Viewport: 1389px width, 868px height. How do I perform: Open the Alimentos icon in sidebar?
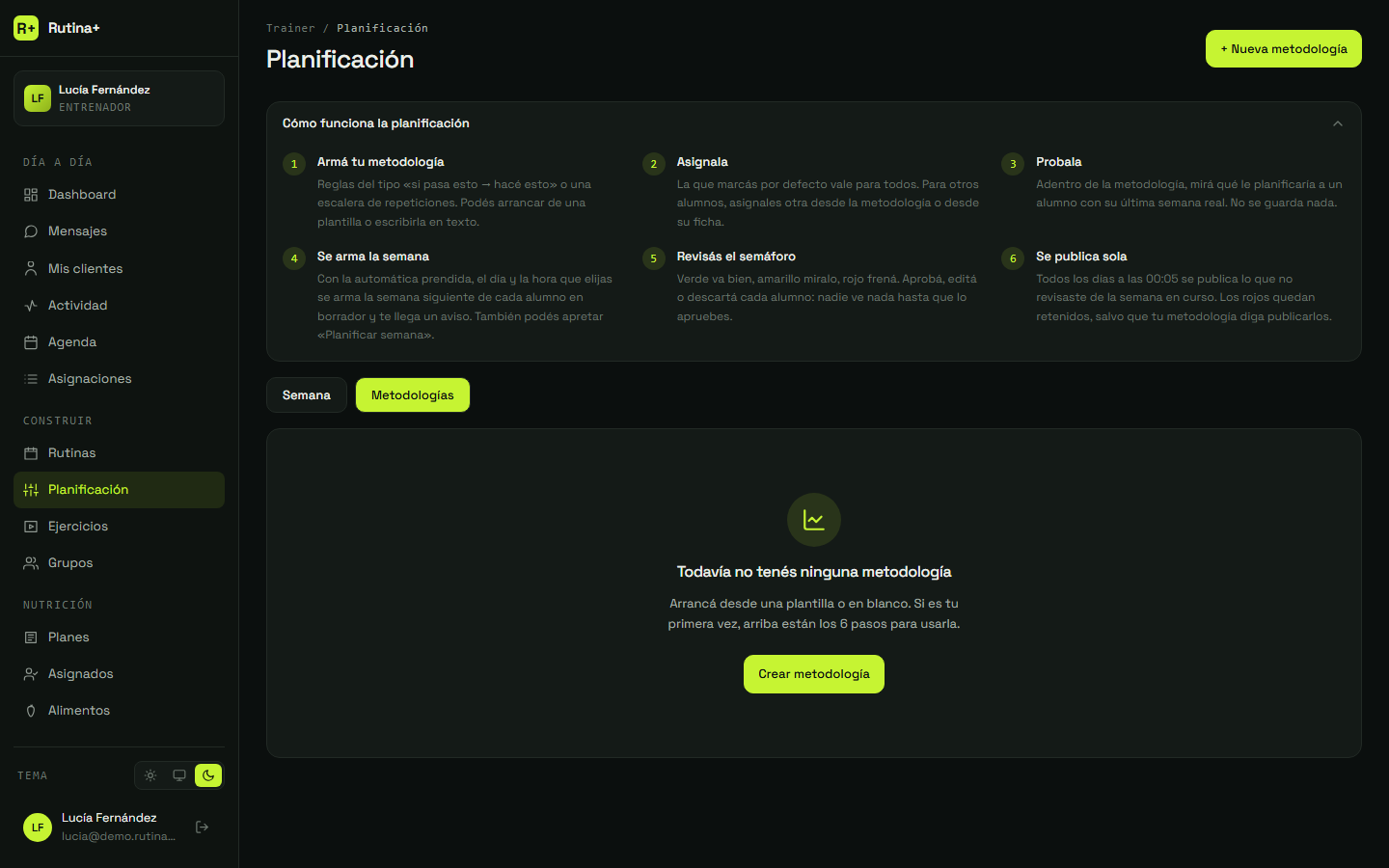pos(31,711)
